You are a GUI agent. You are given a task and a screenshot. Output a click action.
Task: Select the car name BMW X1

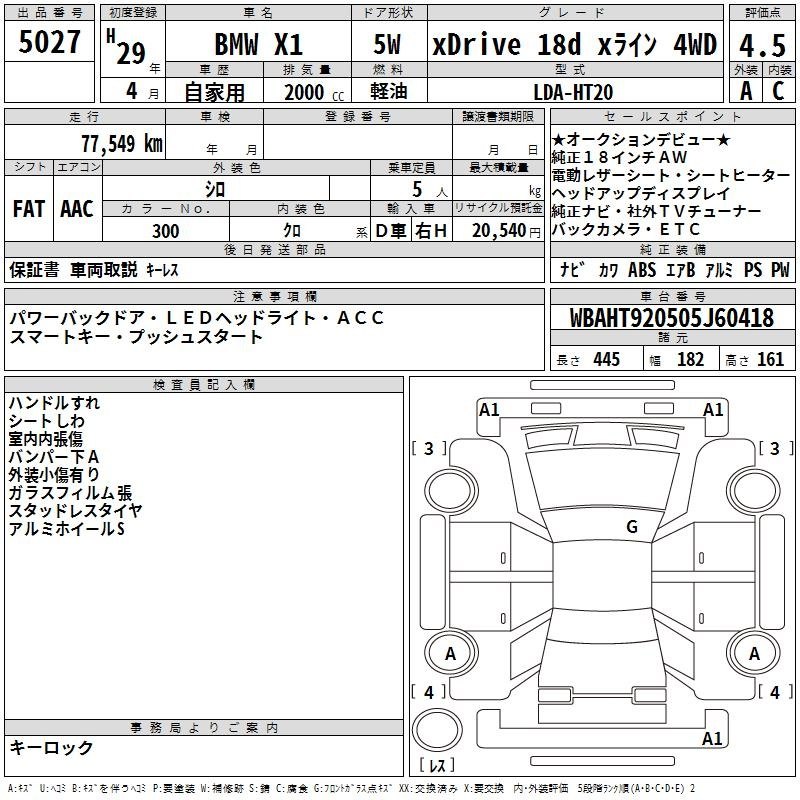tap(259, 44)
